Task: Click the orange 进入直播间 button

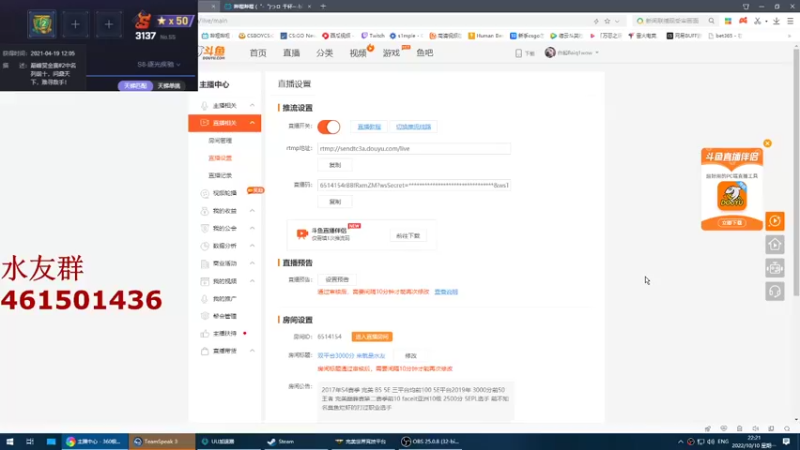Action: [372, 337]
